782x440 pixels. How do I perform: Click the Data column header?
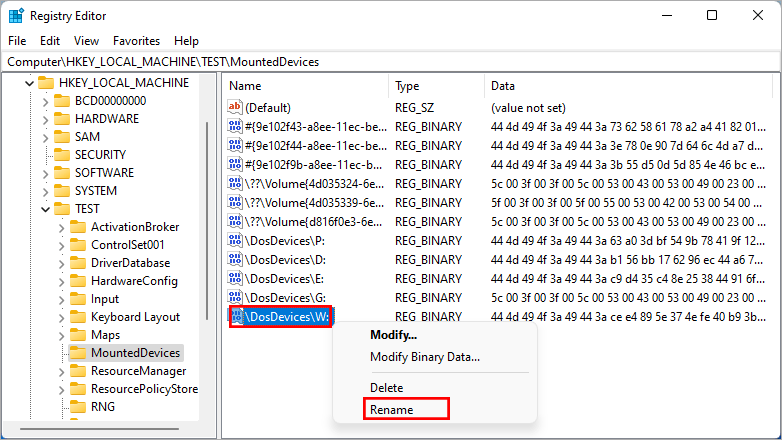pos(628,86)
